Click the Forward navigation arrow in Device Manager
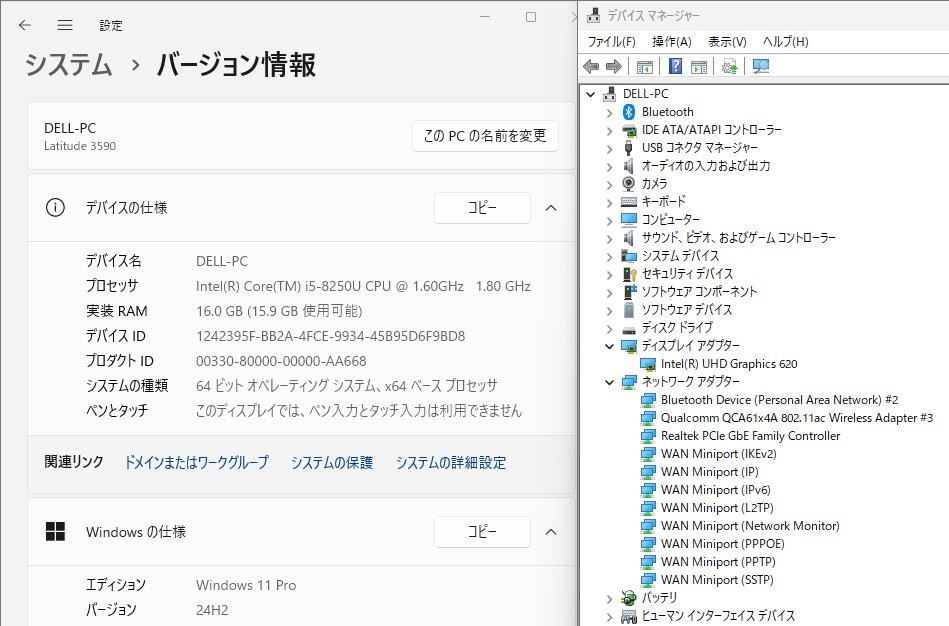 click(613, 66)
